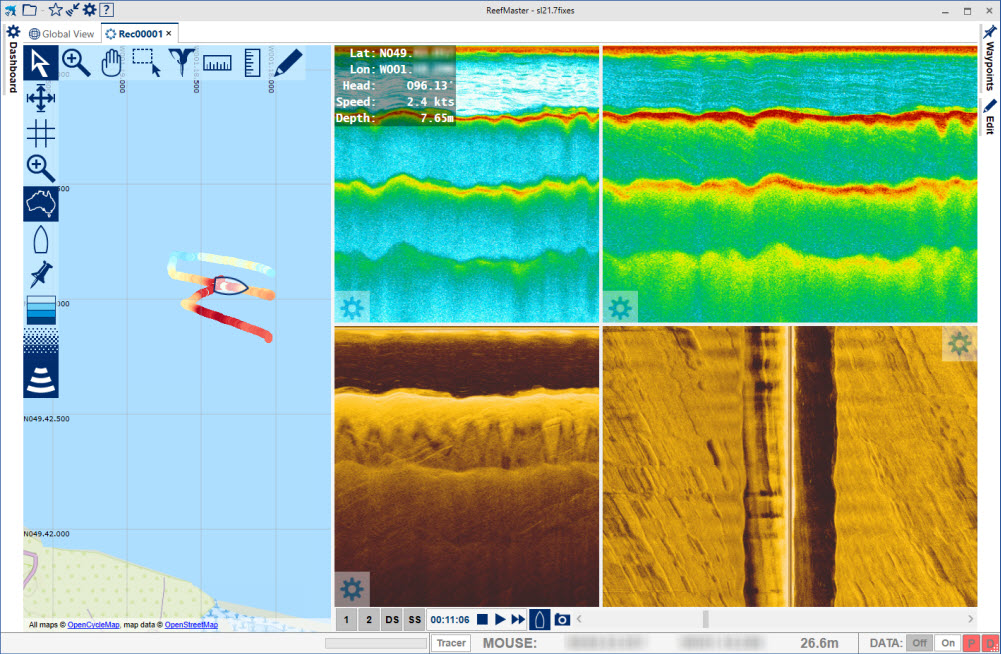The image size is (1001, 654).
Task: Take a snapshot with the camera icon
Action: tap(562, 620)
